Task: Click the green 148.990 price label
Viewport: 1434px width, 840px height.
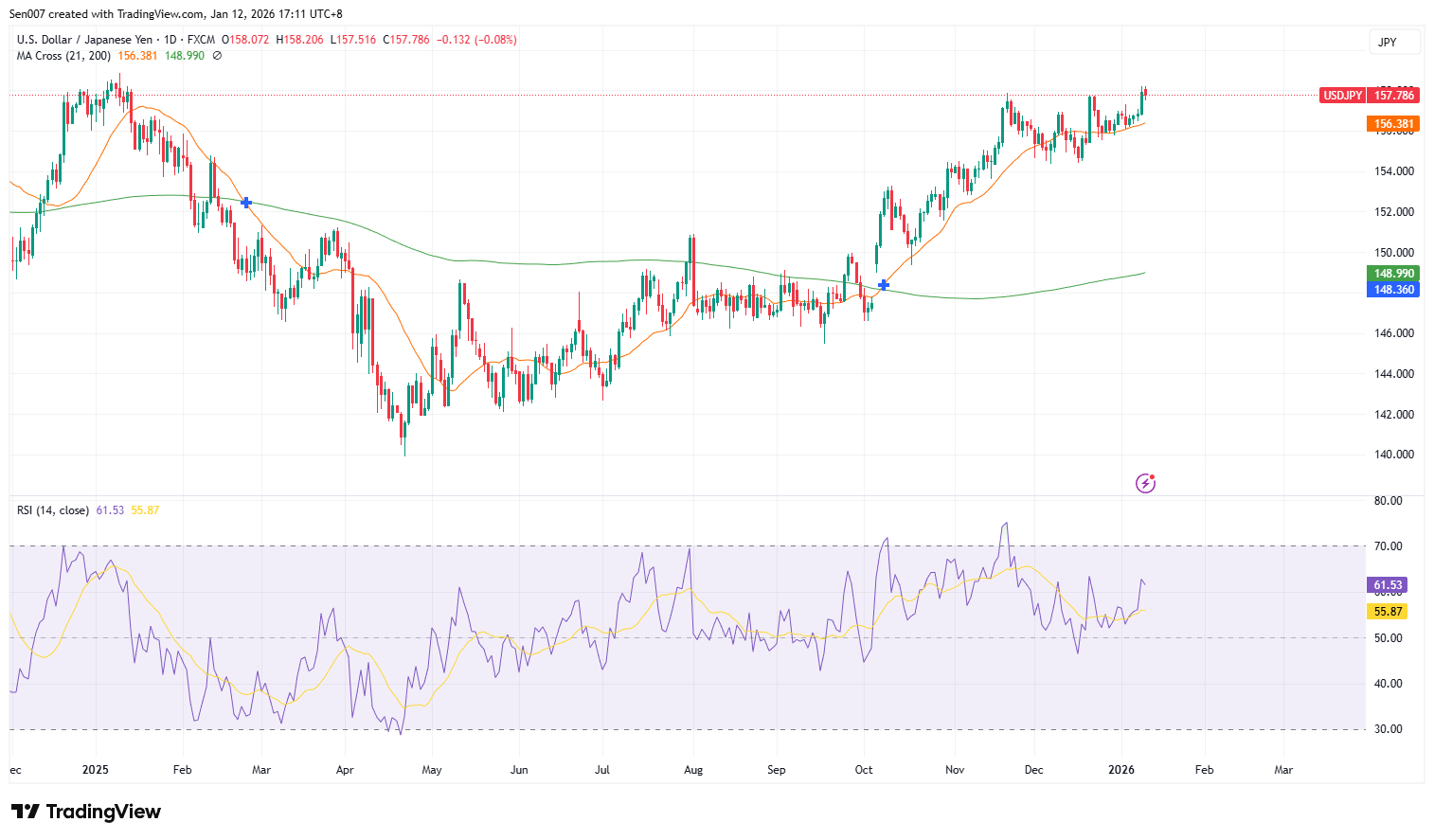Action: pyautogui.click(x=1393, y=273)
